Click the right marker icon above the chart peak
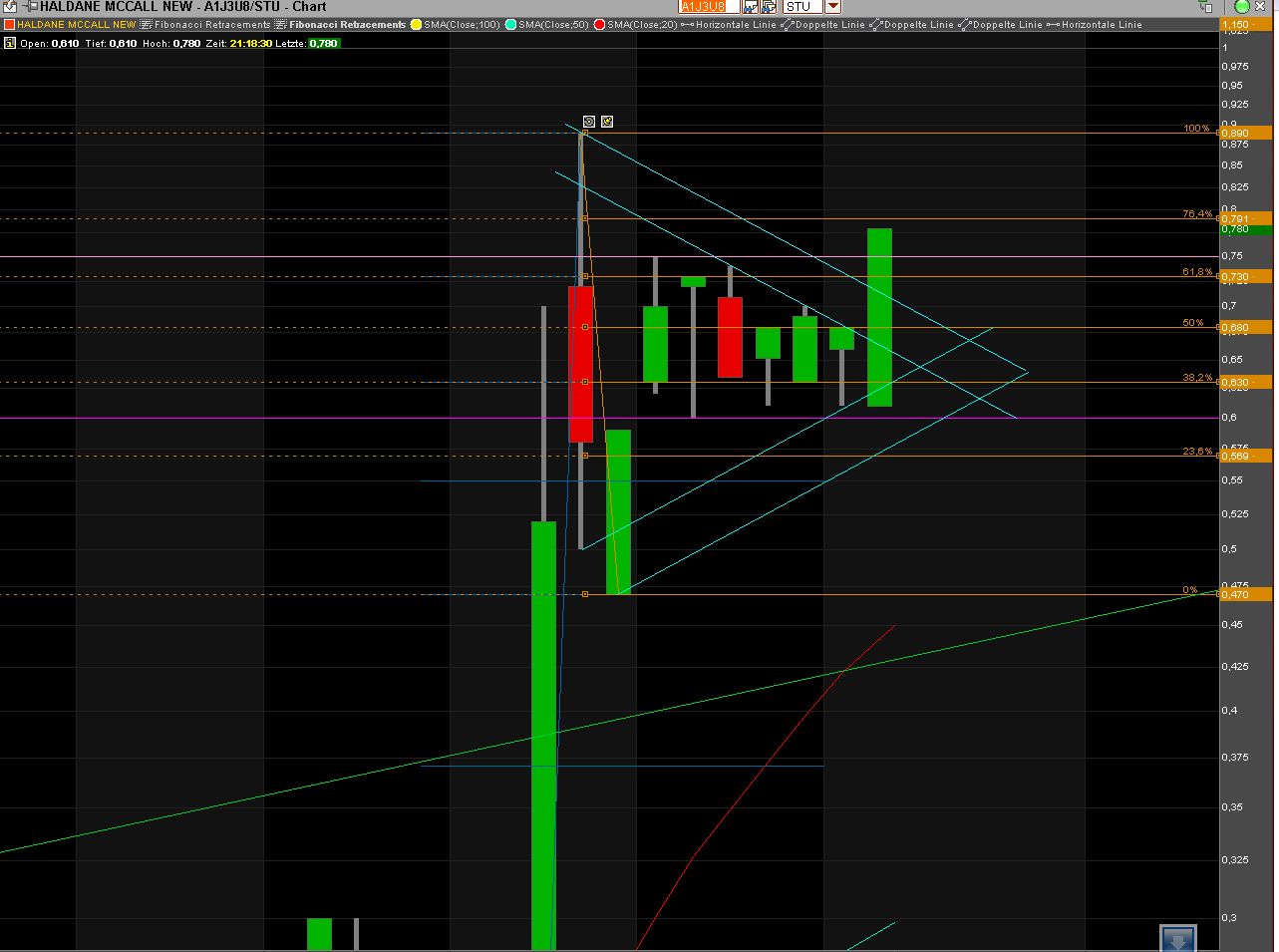This screenshot has height=952, width=1279. [607, 122]
